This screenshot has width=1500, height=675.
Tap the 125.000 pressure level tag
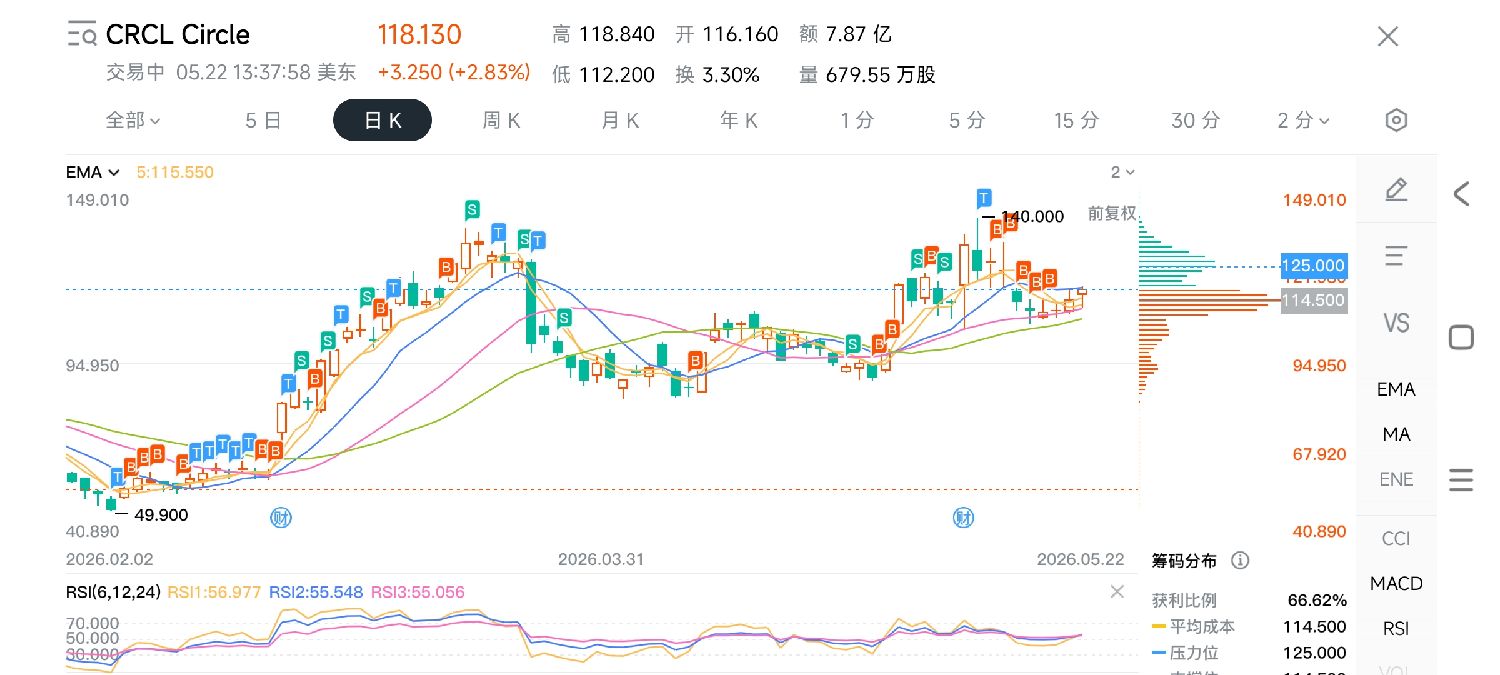1314,265
